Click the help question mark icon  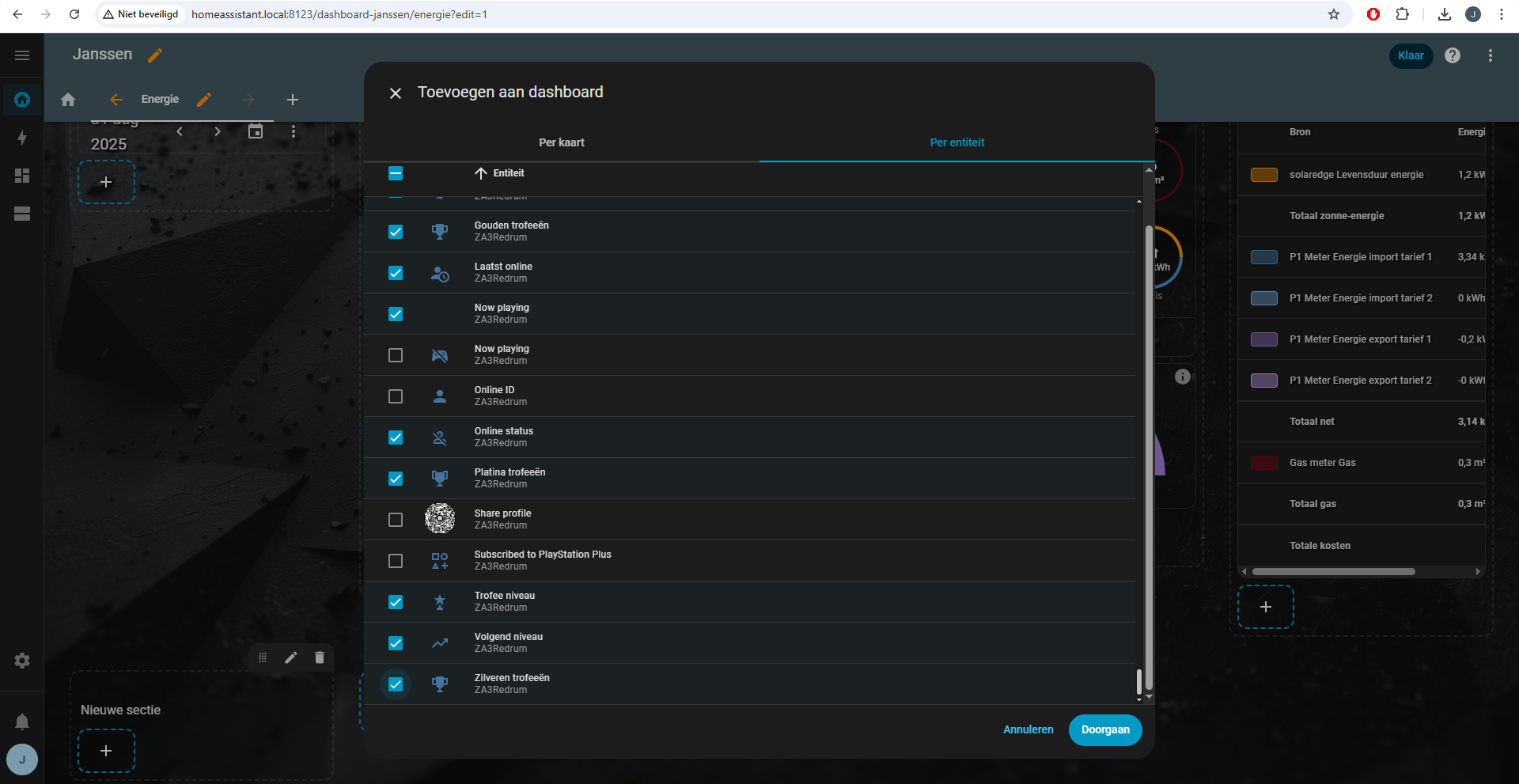point(1453,55)
